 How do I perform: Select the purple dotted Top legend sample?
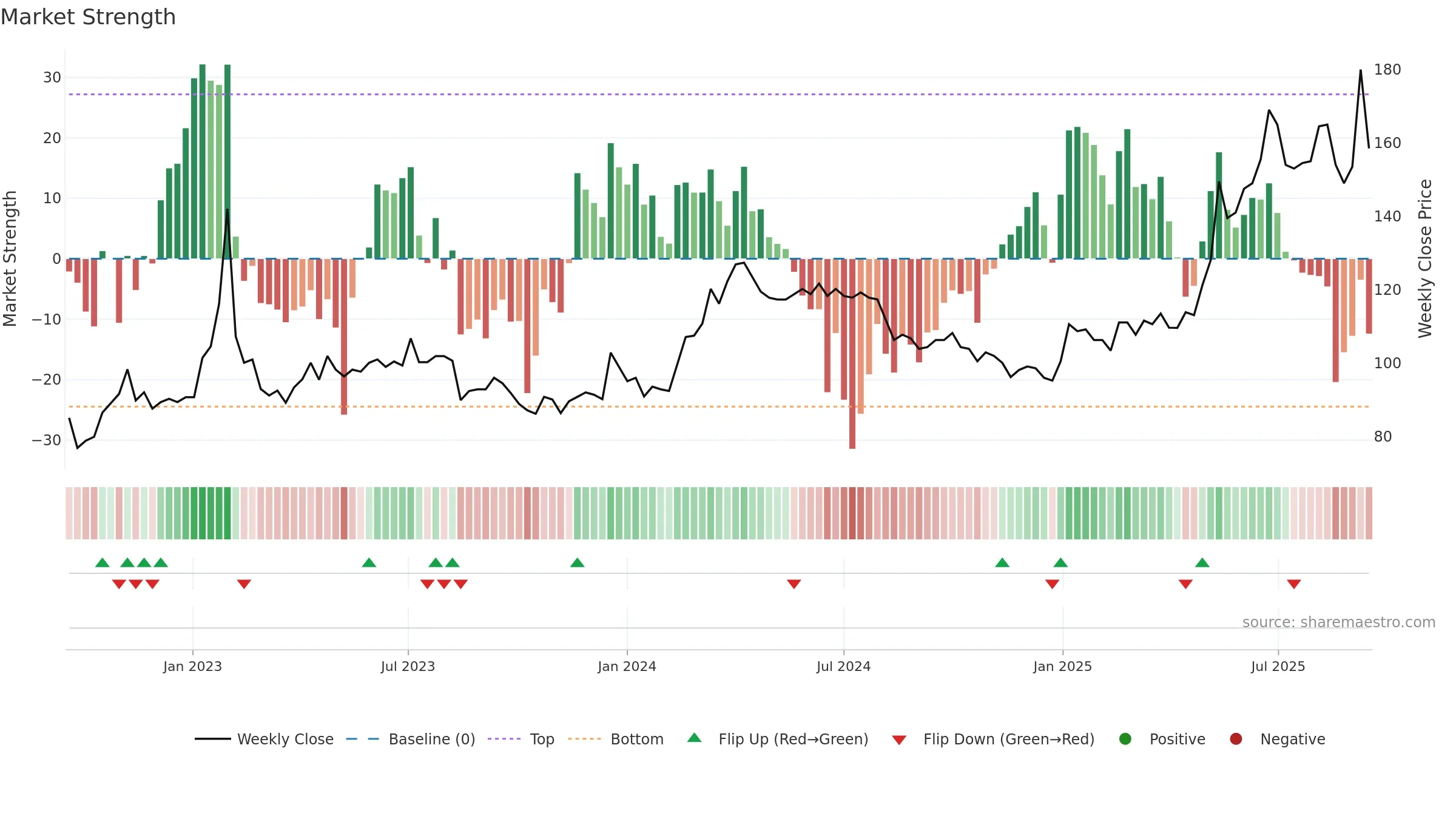click(504, 739)
